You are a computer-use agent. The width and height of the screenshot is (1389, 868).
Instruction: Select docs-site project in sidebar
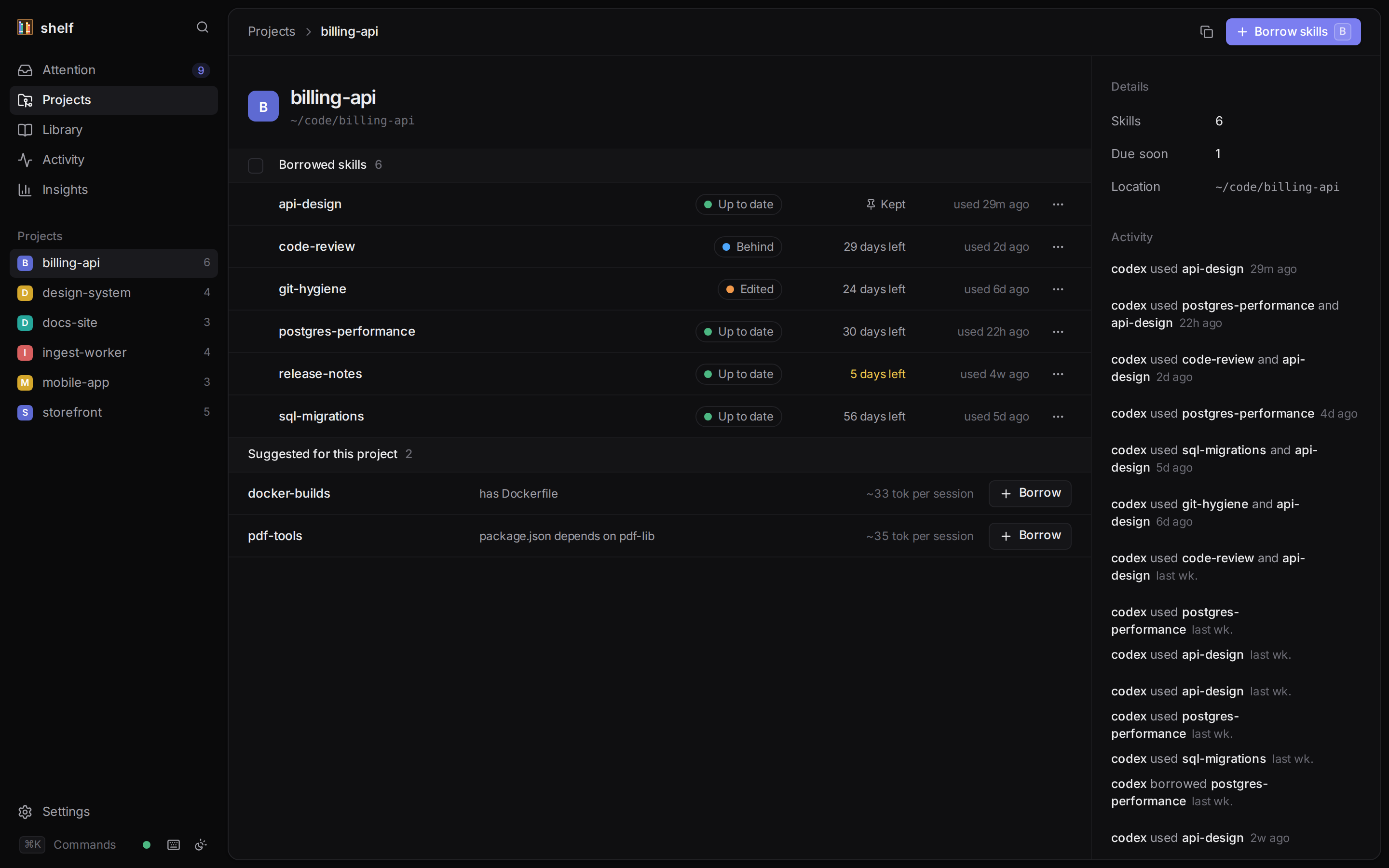(114, 323)
